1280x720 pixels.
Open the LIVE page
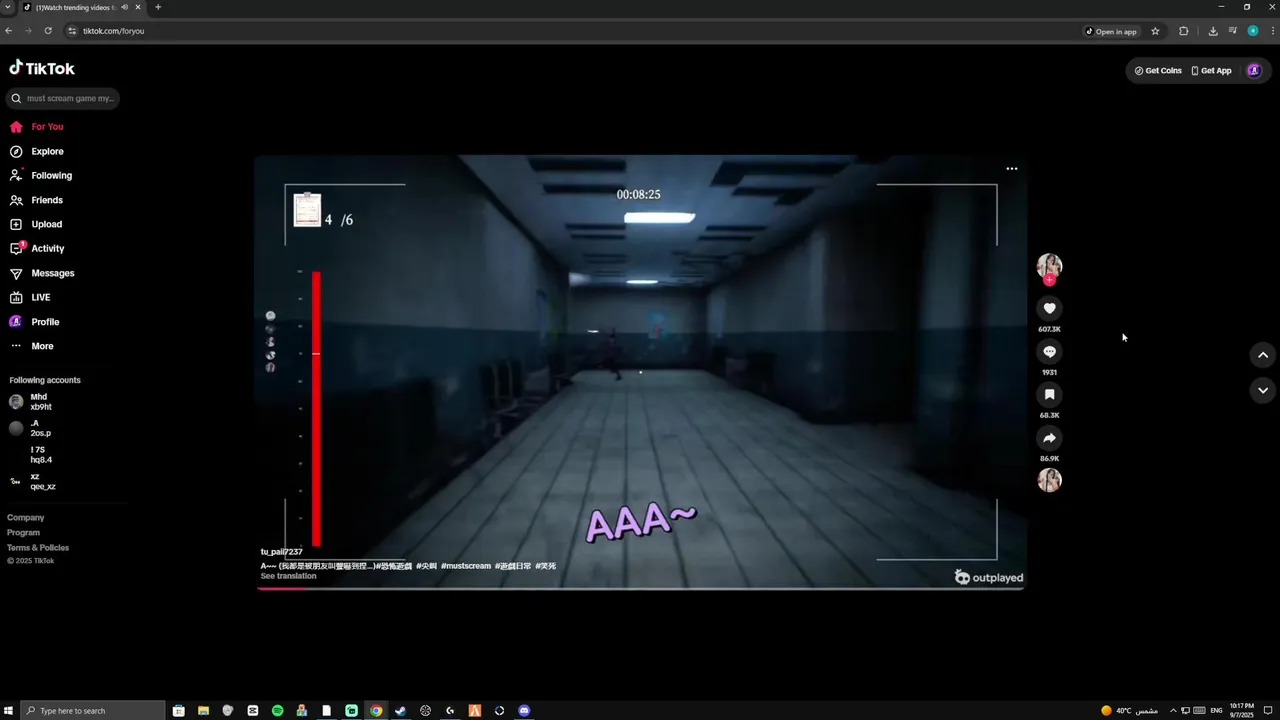coord(30,297)
